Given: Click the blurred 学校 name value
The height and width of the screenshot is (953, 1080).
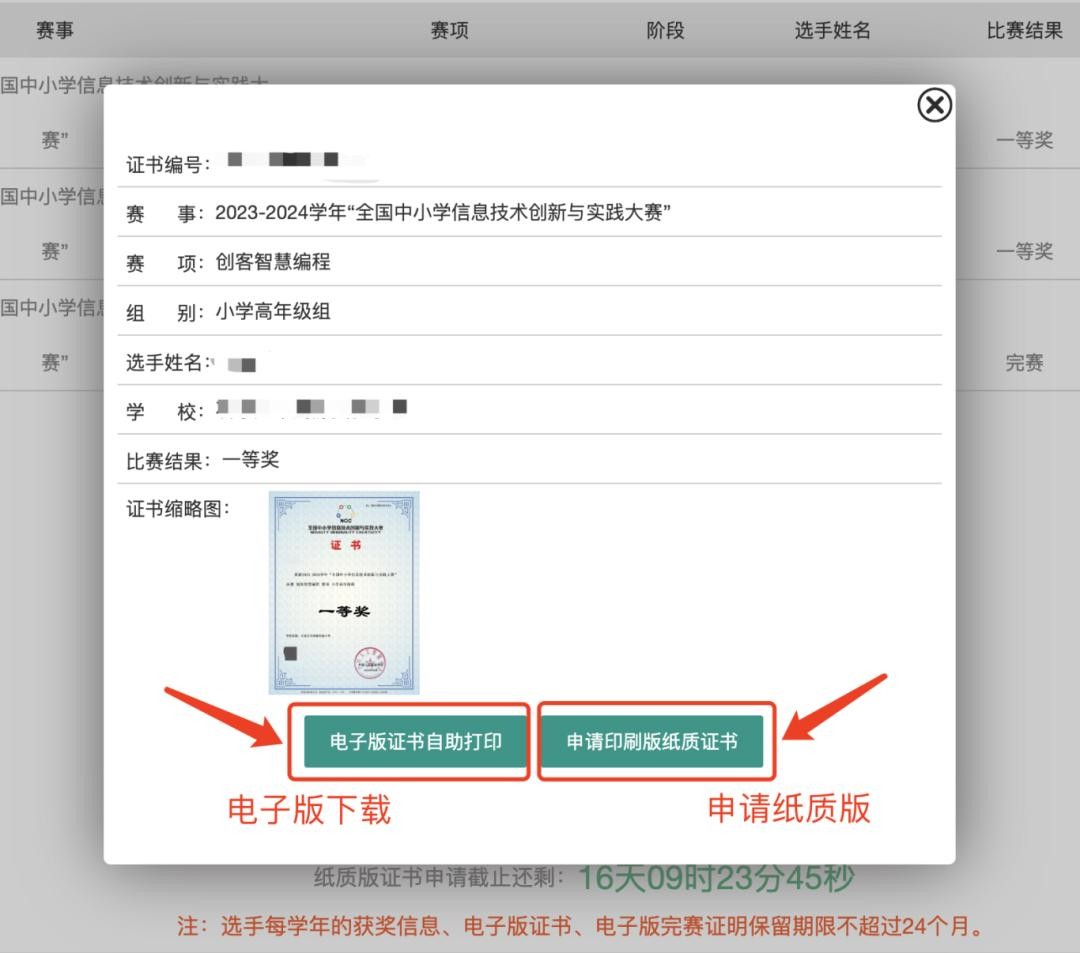Looking at the screenshot, I should (x=310, y=408).
